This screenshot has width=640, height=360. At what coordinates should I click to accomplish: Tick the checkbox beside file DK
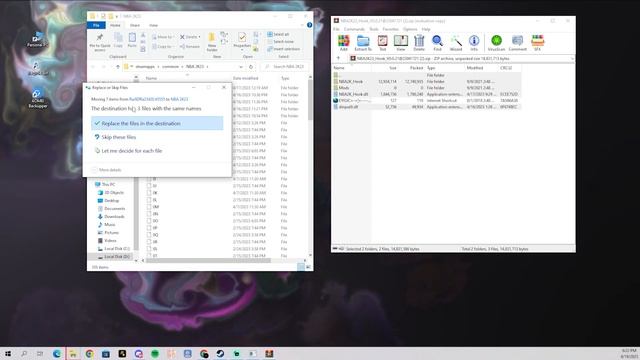149,193
